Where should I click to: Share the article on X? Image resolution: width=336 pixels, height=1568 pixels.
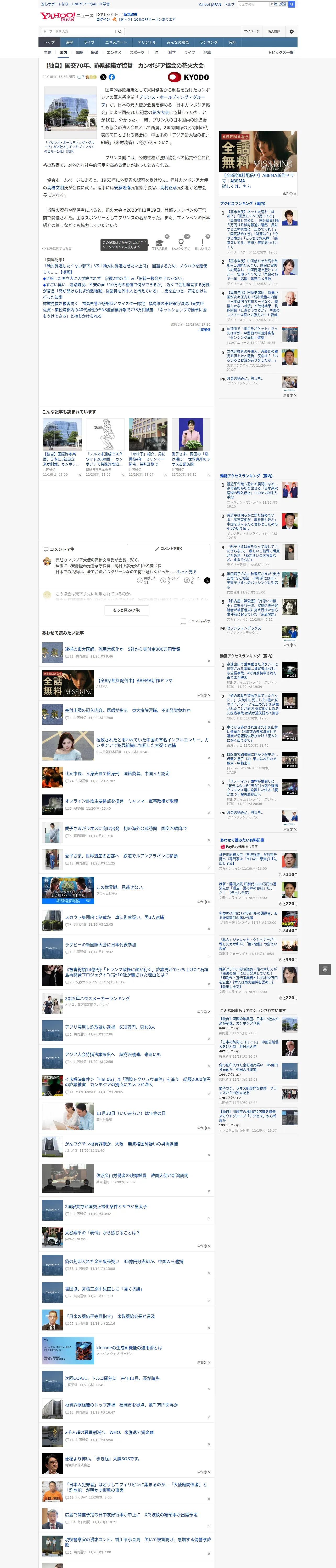103,77
